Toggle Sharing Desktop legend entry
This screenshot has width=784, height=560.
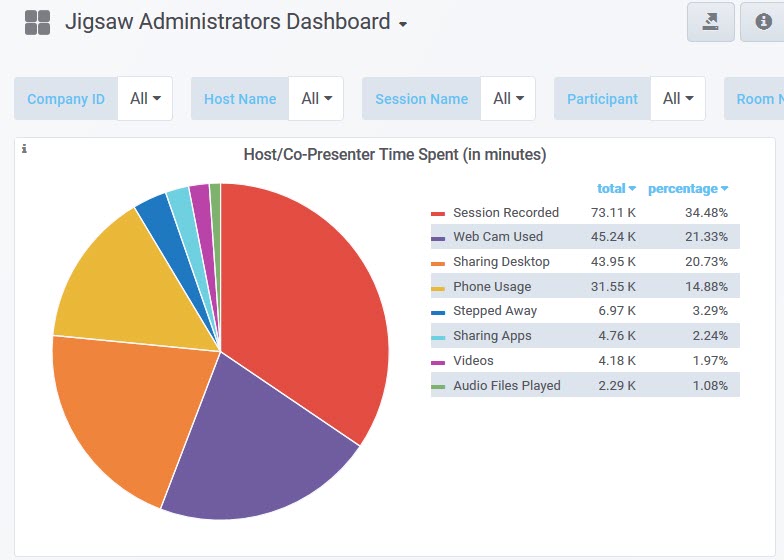(500, 262)
